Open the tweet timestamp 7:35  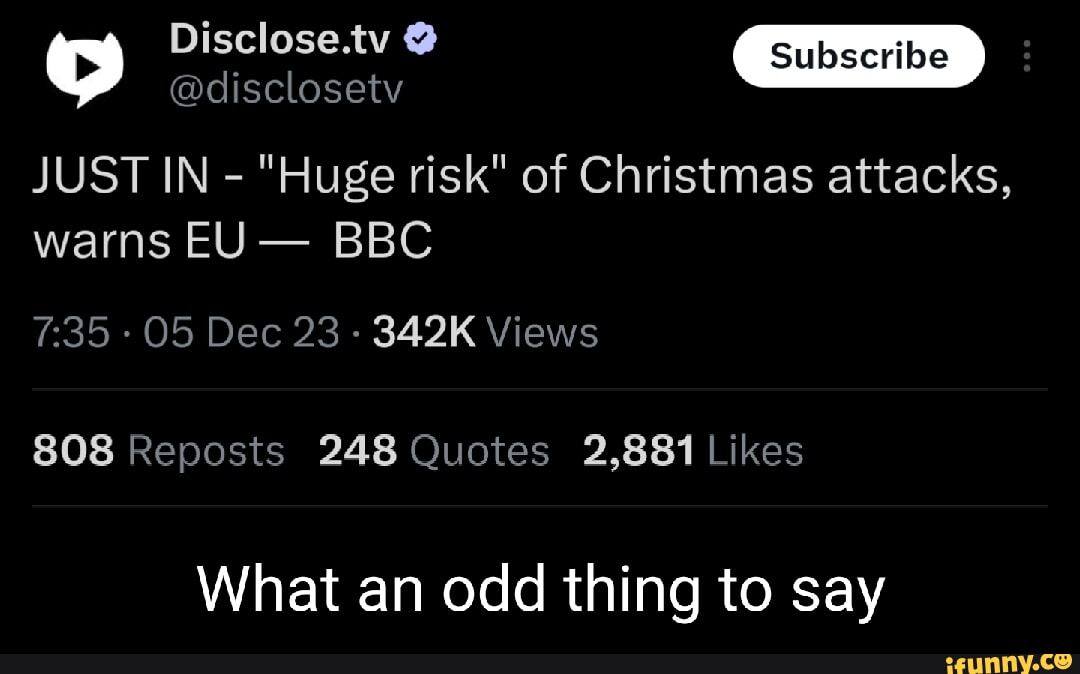point(70,331)
